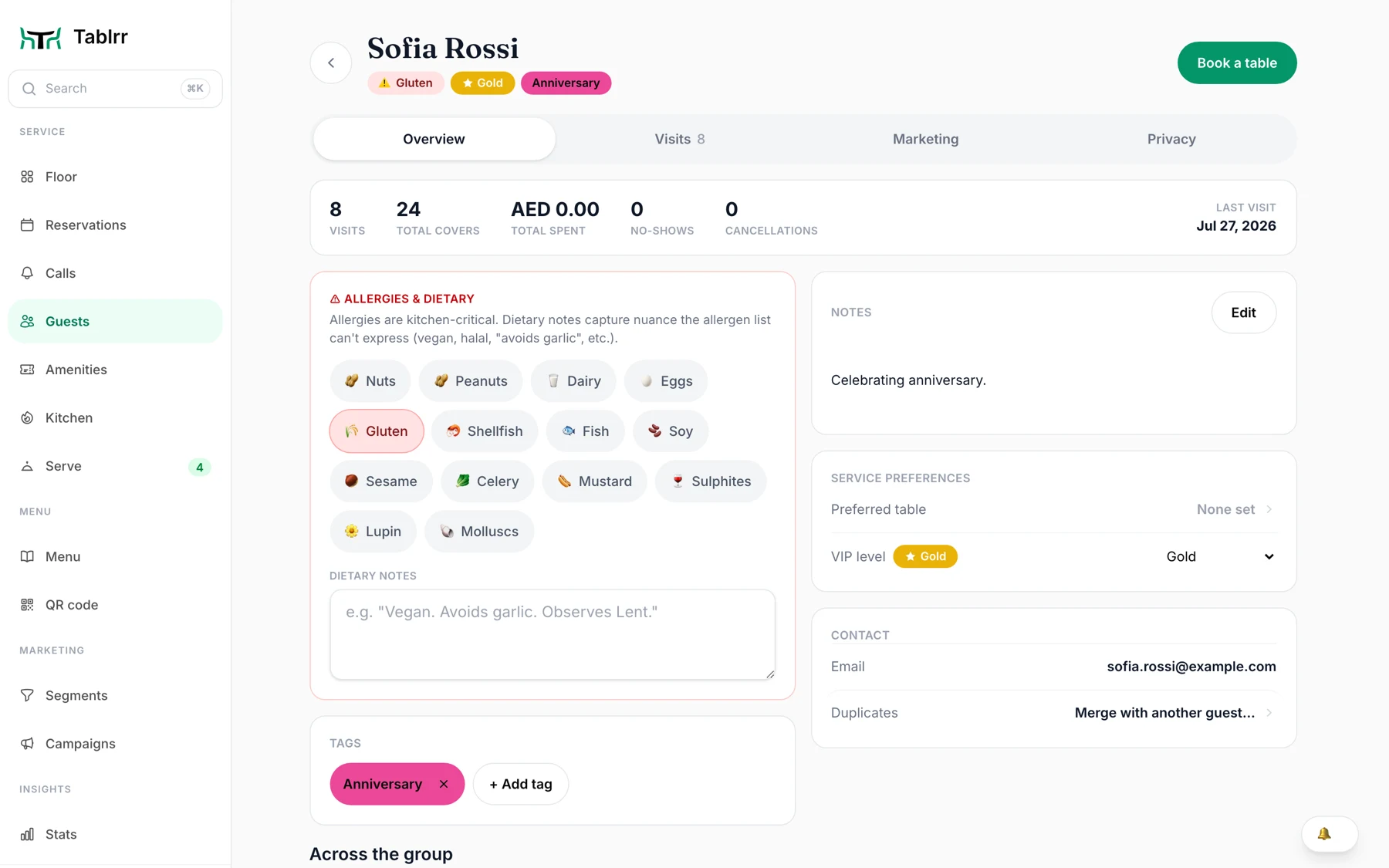1389x868 pixels.
Task: Click the + Add tag button
Action: (x=521, y=784)
